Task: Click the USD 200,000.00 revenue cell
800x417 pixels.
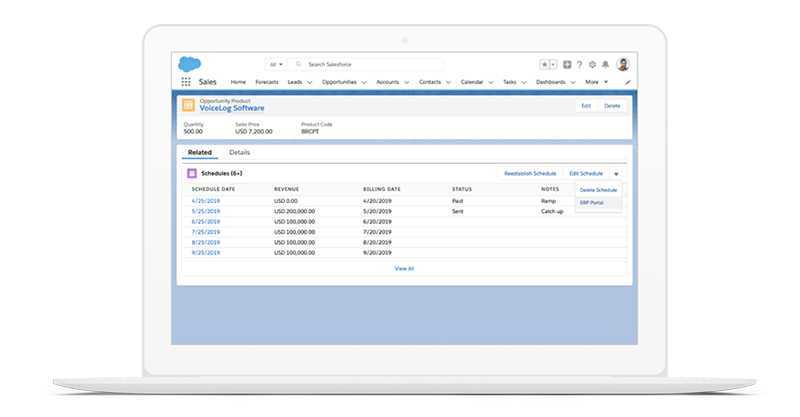Action: [x=294, y=211]
